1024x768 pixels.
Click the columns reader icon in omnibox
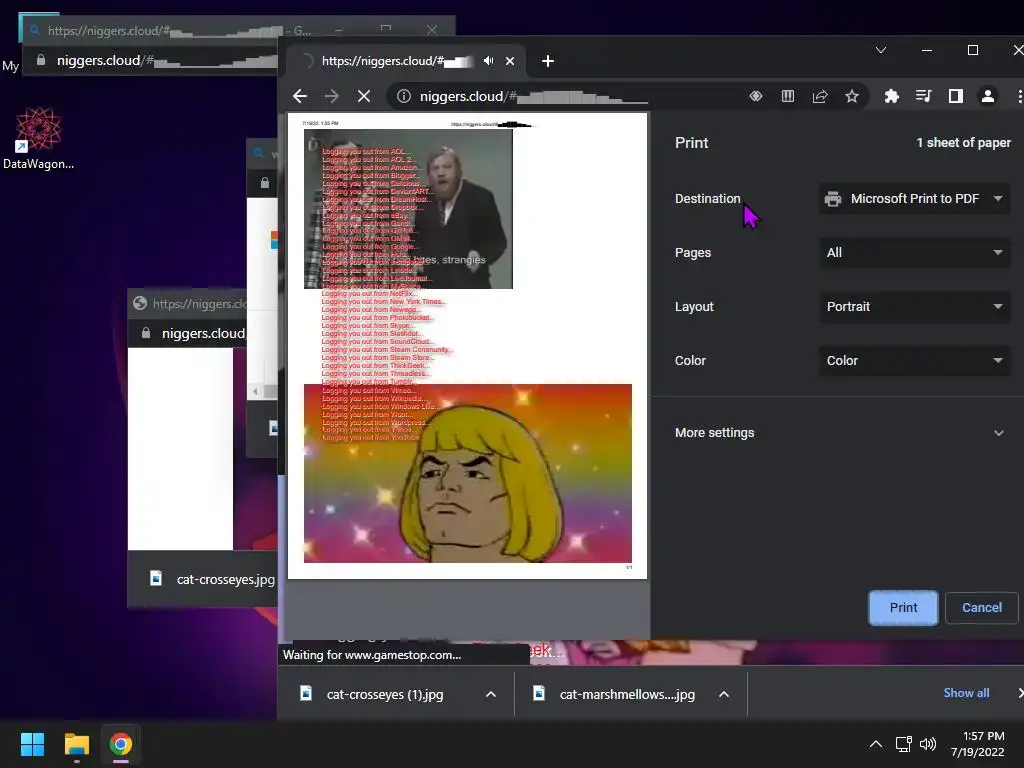click(788, 97)
